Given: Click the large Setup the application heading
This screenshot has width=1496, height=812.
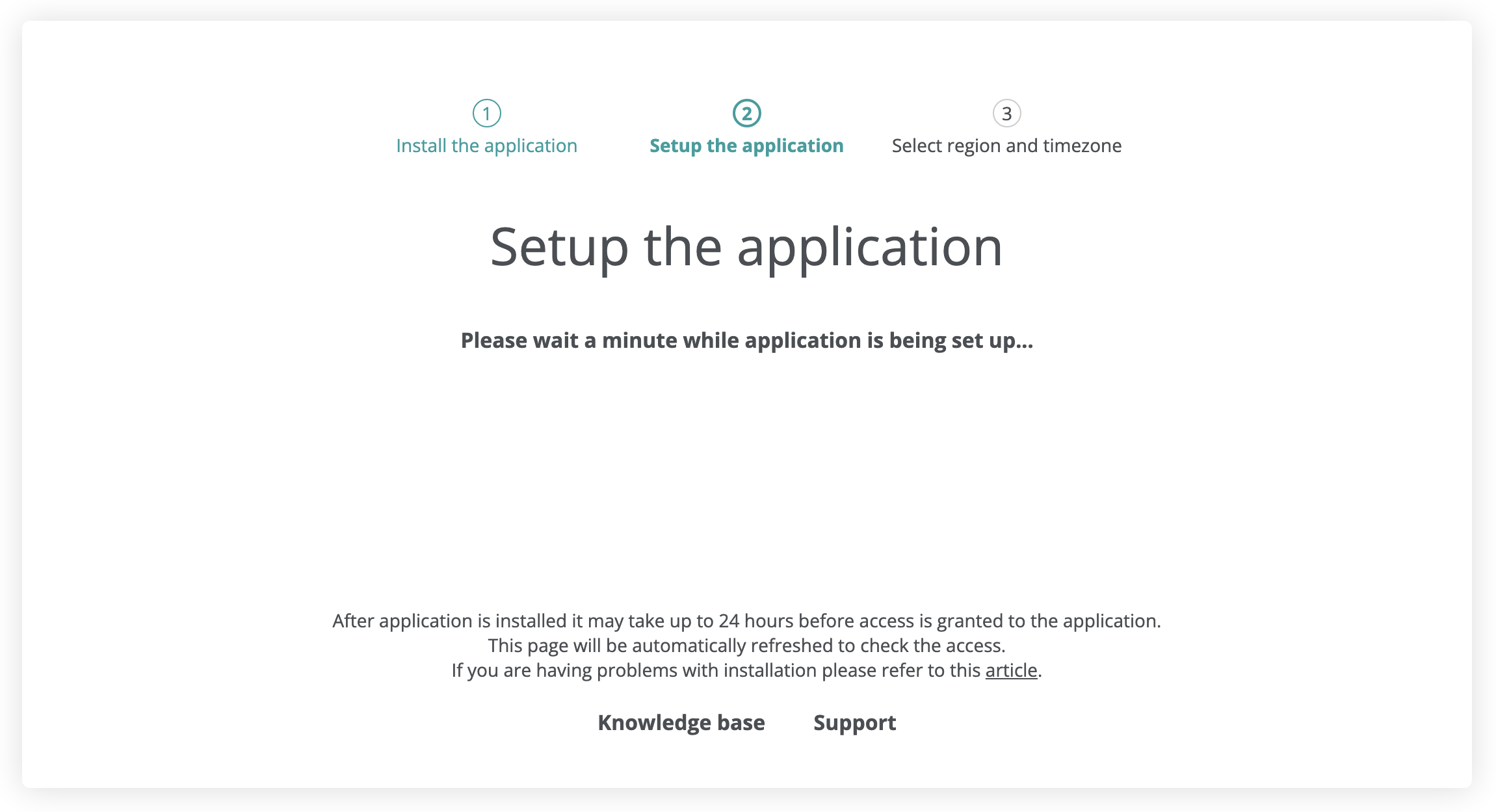Looking at the screenshot, I should [x=746, y=247].
